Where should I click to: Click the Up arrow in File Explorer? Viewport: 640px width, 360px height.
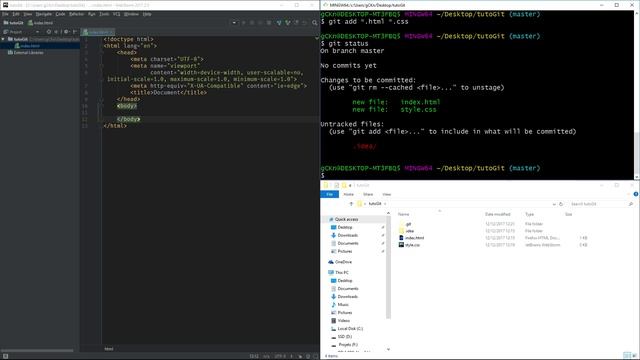pyautogui.click(x=351, y=204)
